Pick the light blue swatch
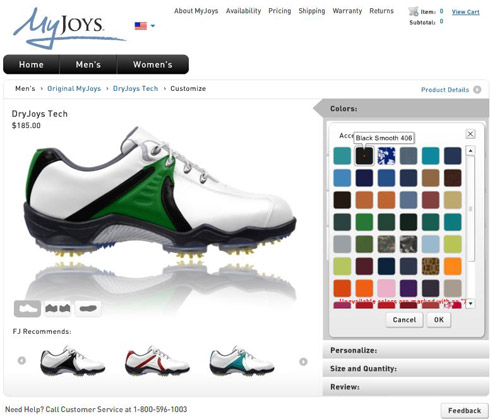Screen dimensions: 490x419 [430, 244]
